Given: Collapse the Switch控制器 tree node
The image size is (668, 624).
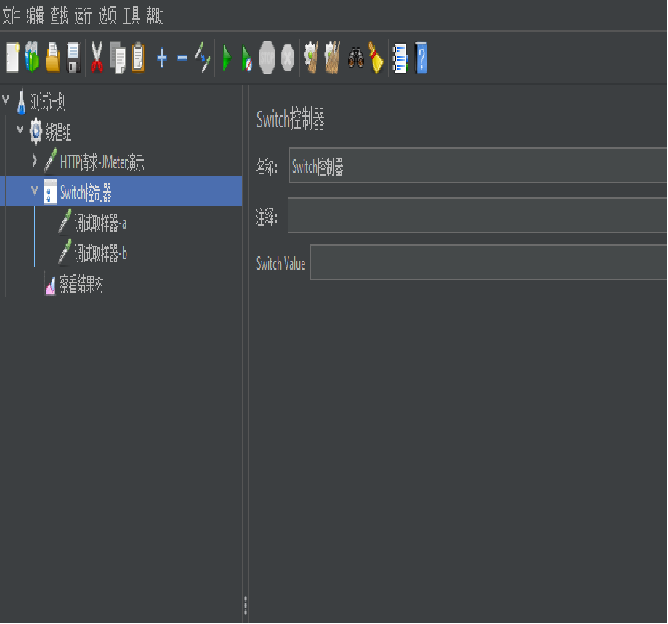Looking at the screenshot, I should (x=35, y=190).
